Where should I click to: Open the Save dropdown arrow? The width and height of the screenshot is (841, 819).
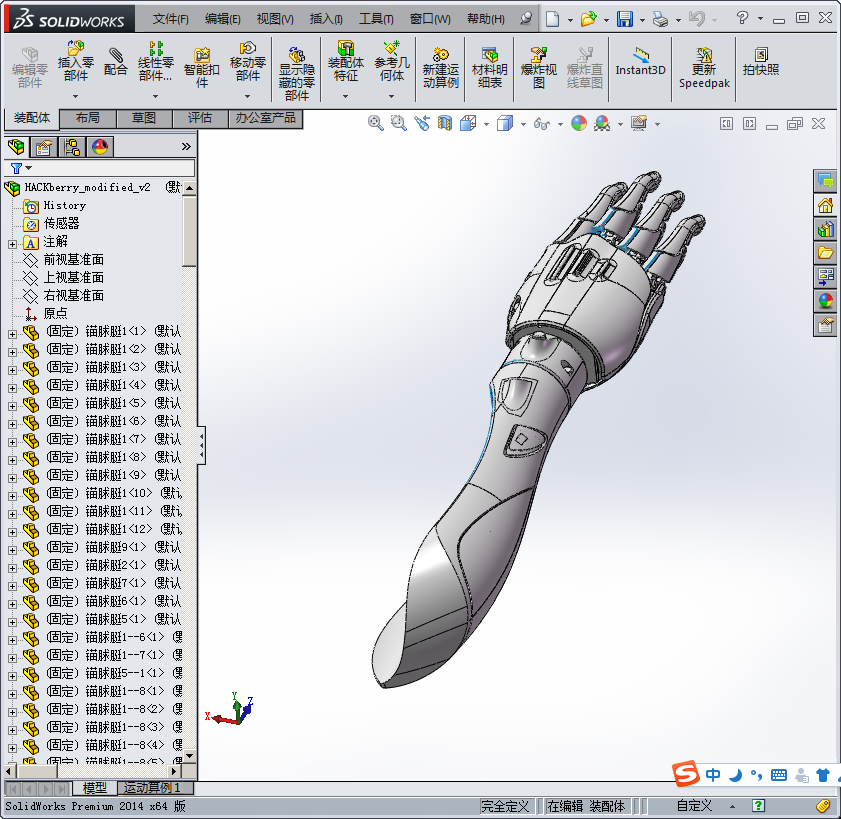(x=643, y=20)
